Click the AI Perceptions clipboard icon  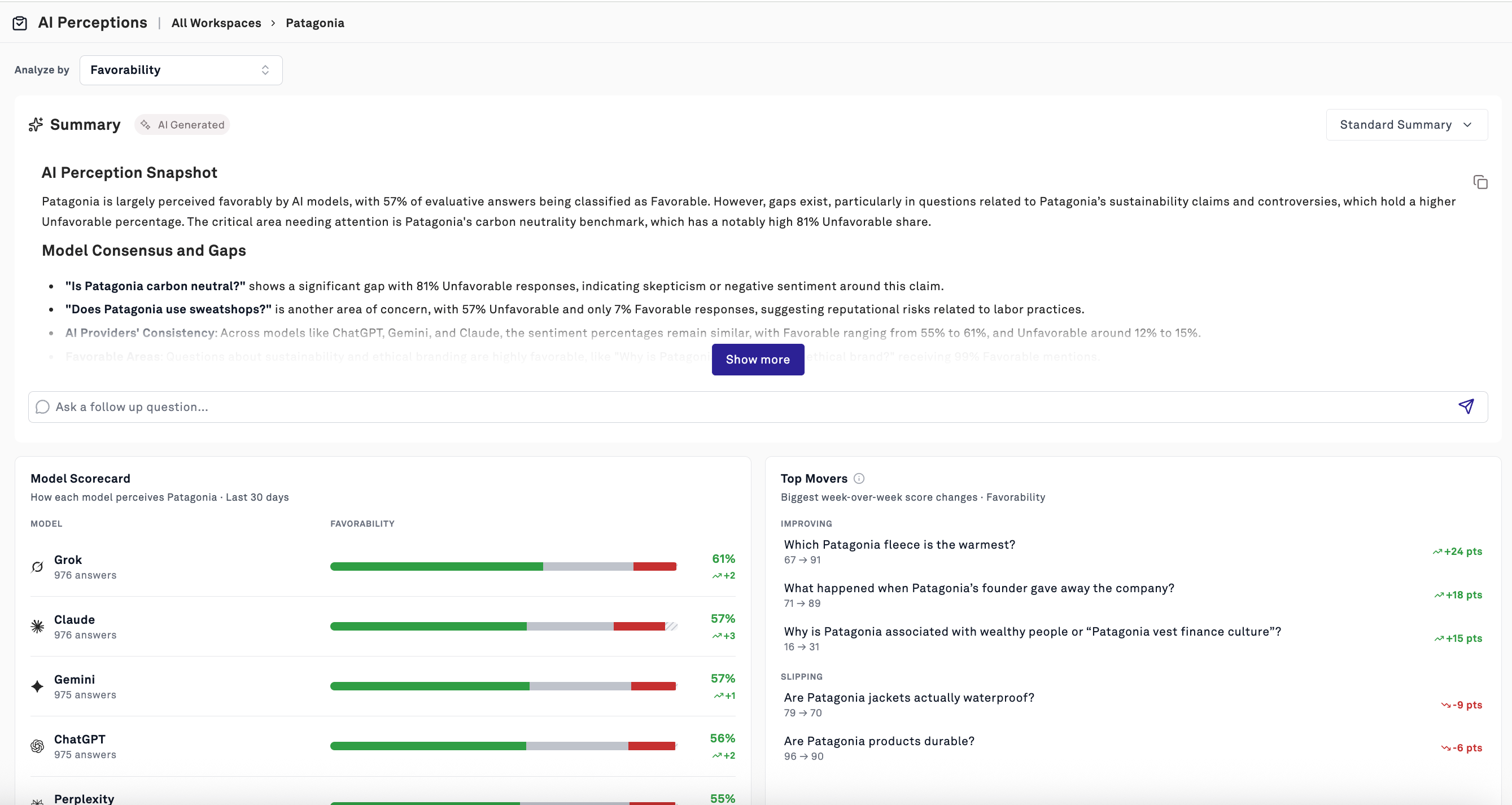(x=20, y=23)
